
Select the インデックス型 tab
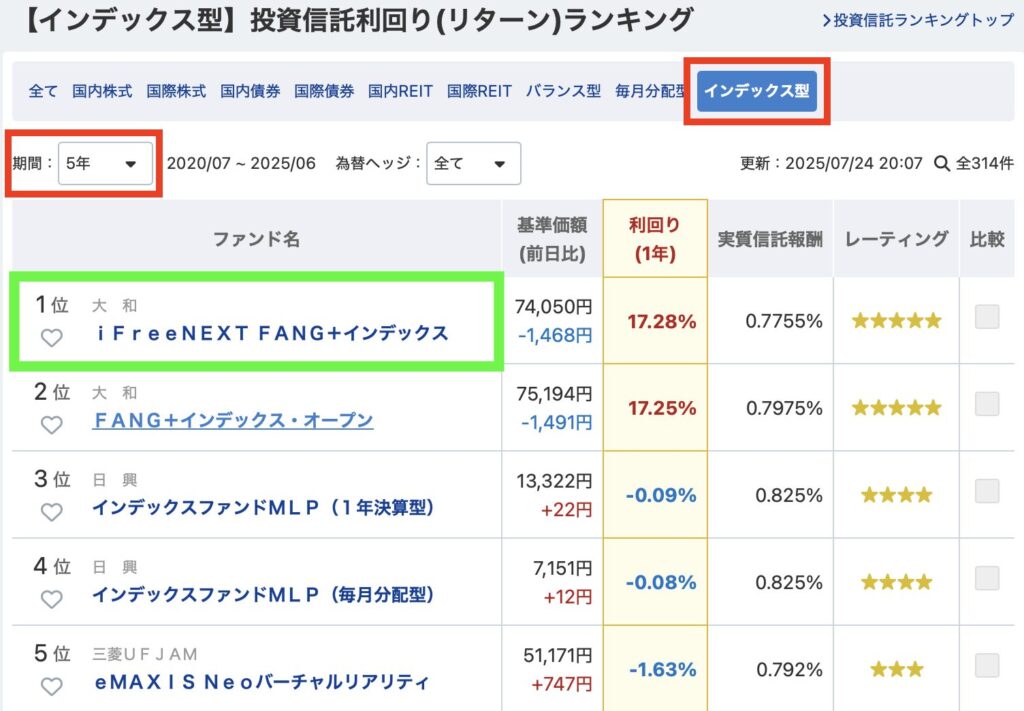757,91
